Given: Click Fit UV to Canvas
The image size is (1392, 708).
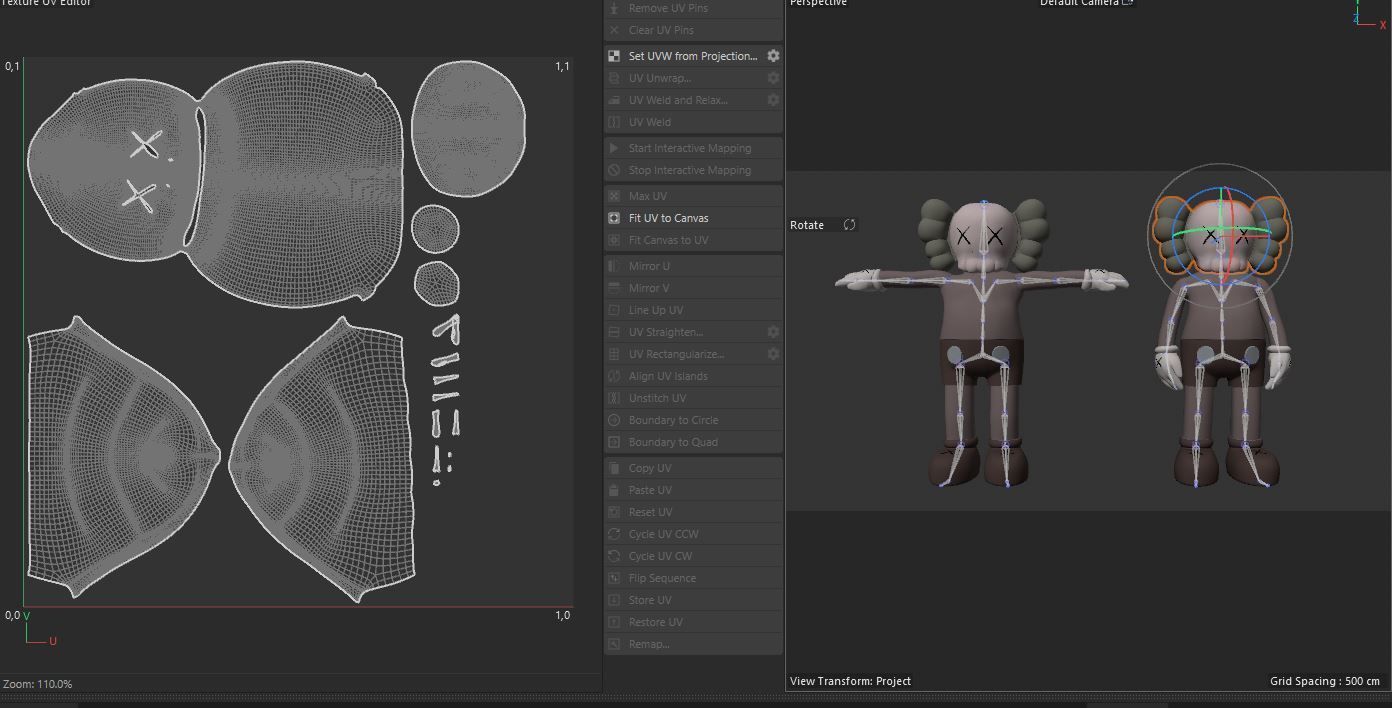Looking at the screenshot, I should click(x=693, y=218).
